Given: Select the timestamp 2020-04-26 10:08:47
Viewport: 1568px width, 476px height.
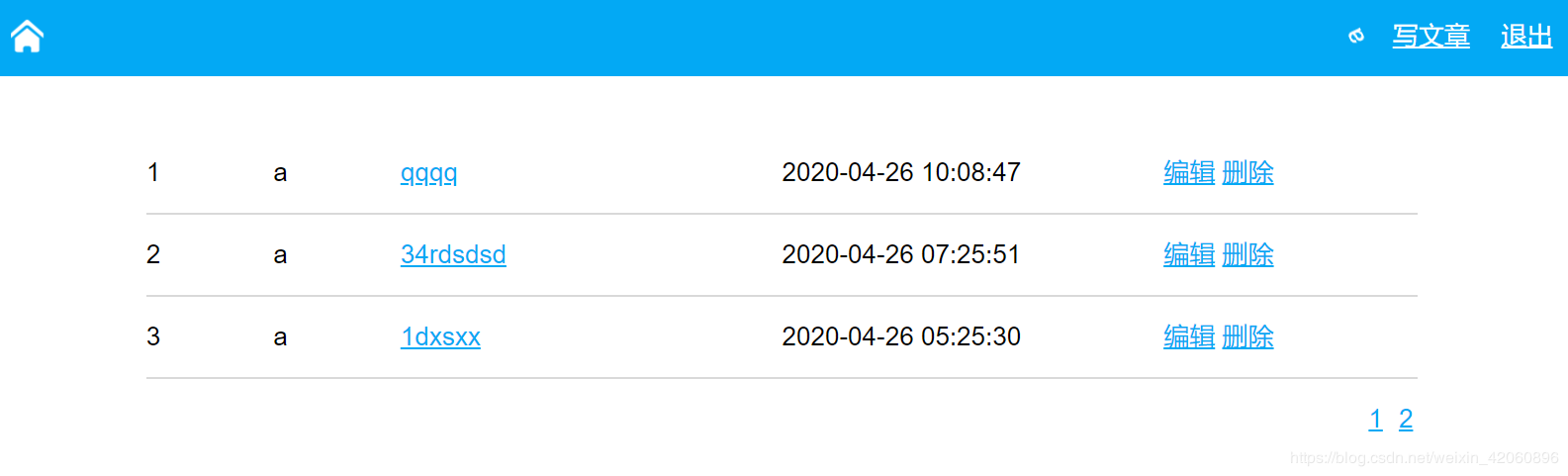Looking at the screenshot, I should pyautogui.click(x=901, y=172).
